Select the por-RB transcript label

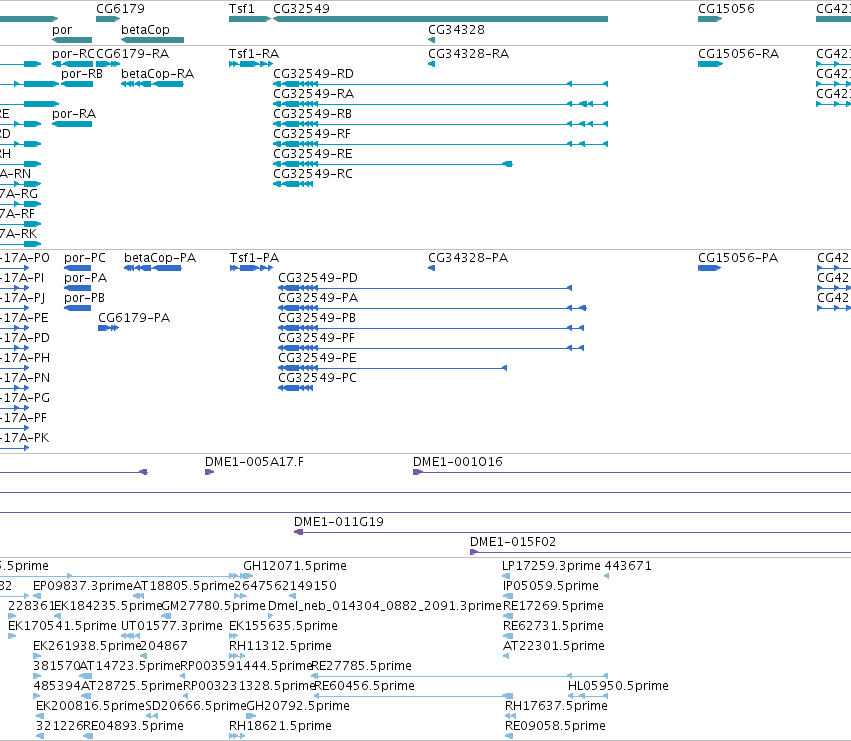point(82,74)
